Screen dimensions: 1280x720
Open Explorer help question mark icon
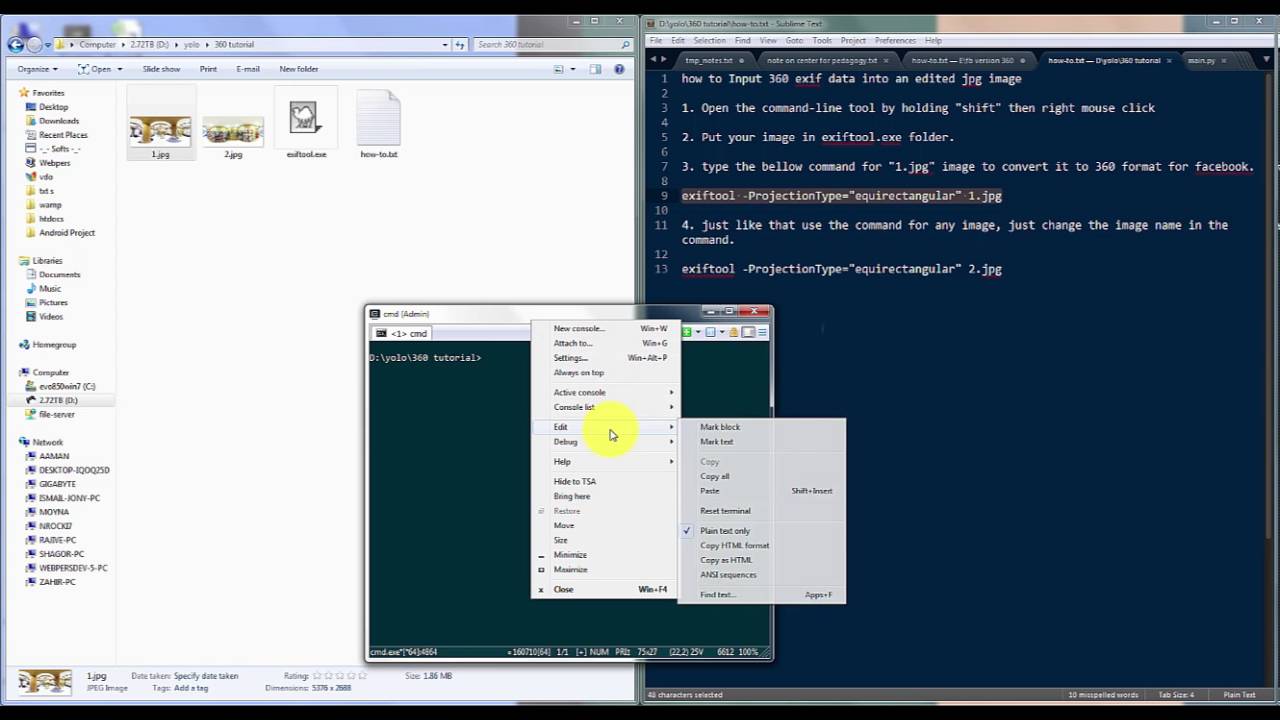pos(619,69)
